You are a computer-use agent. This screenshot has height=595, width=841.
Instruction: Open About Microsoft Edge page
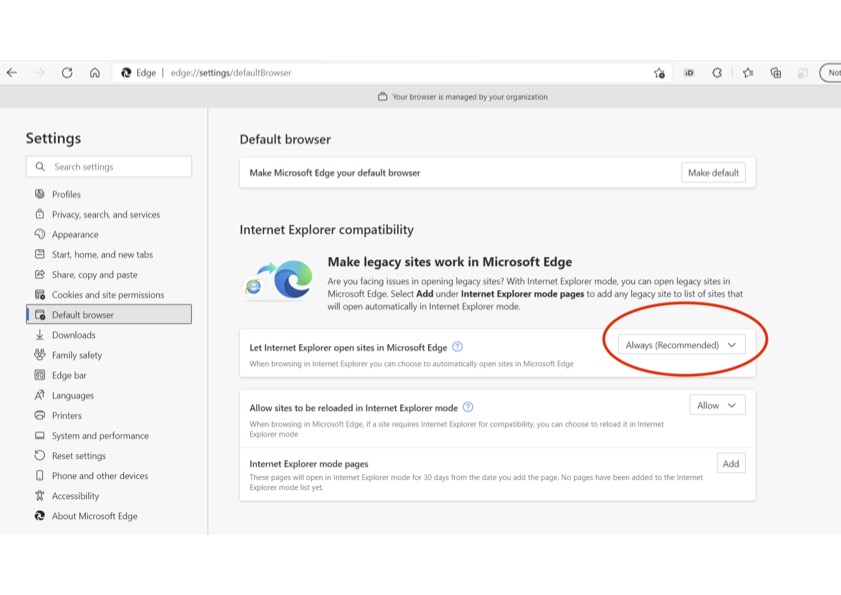pyautogui.click(x=94, y=516)
